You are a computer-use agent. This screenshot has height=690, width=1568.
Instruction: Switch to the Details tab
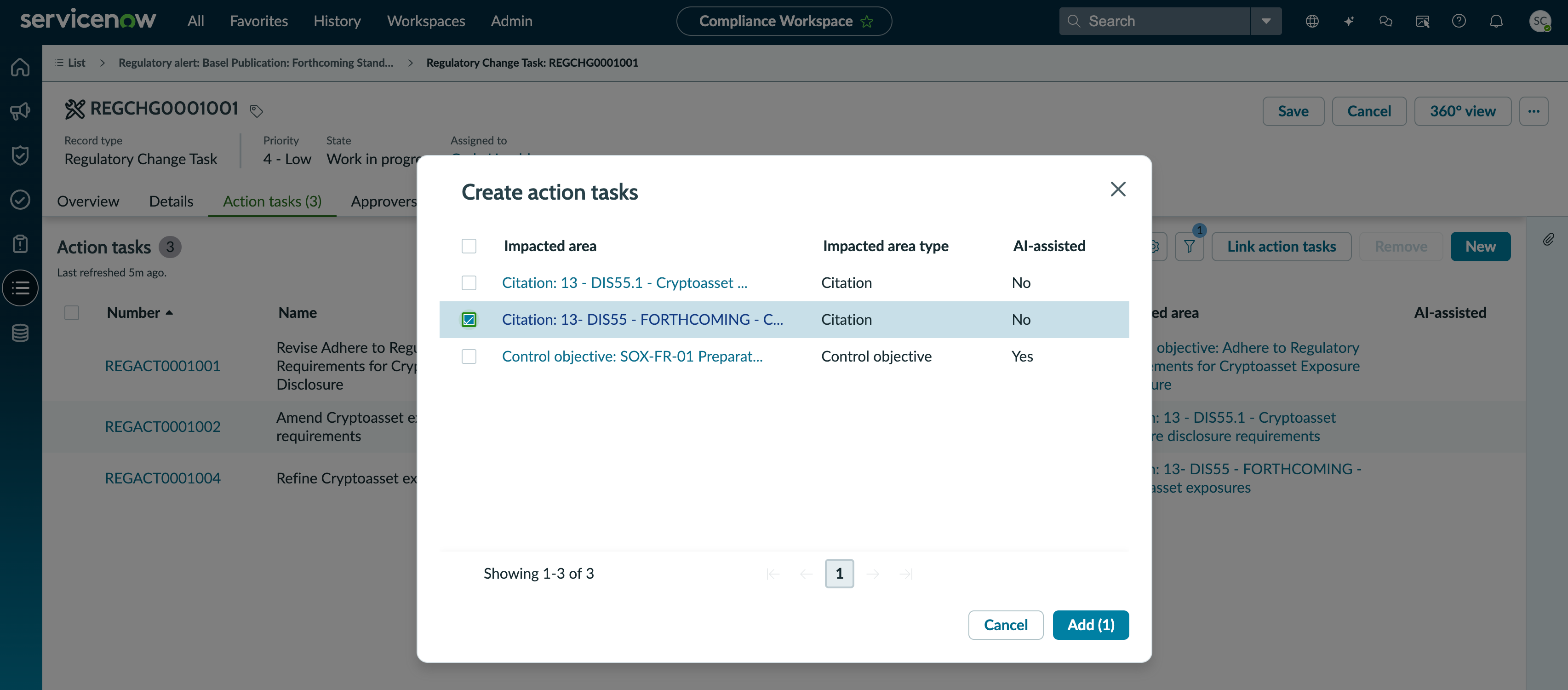click(x=171, y=201)
